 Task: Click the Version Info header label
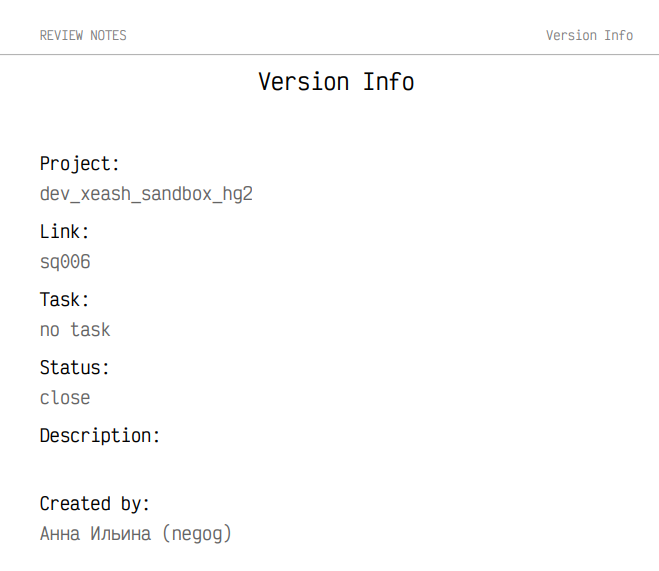(589, 35)
